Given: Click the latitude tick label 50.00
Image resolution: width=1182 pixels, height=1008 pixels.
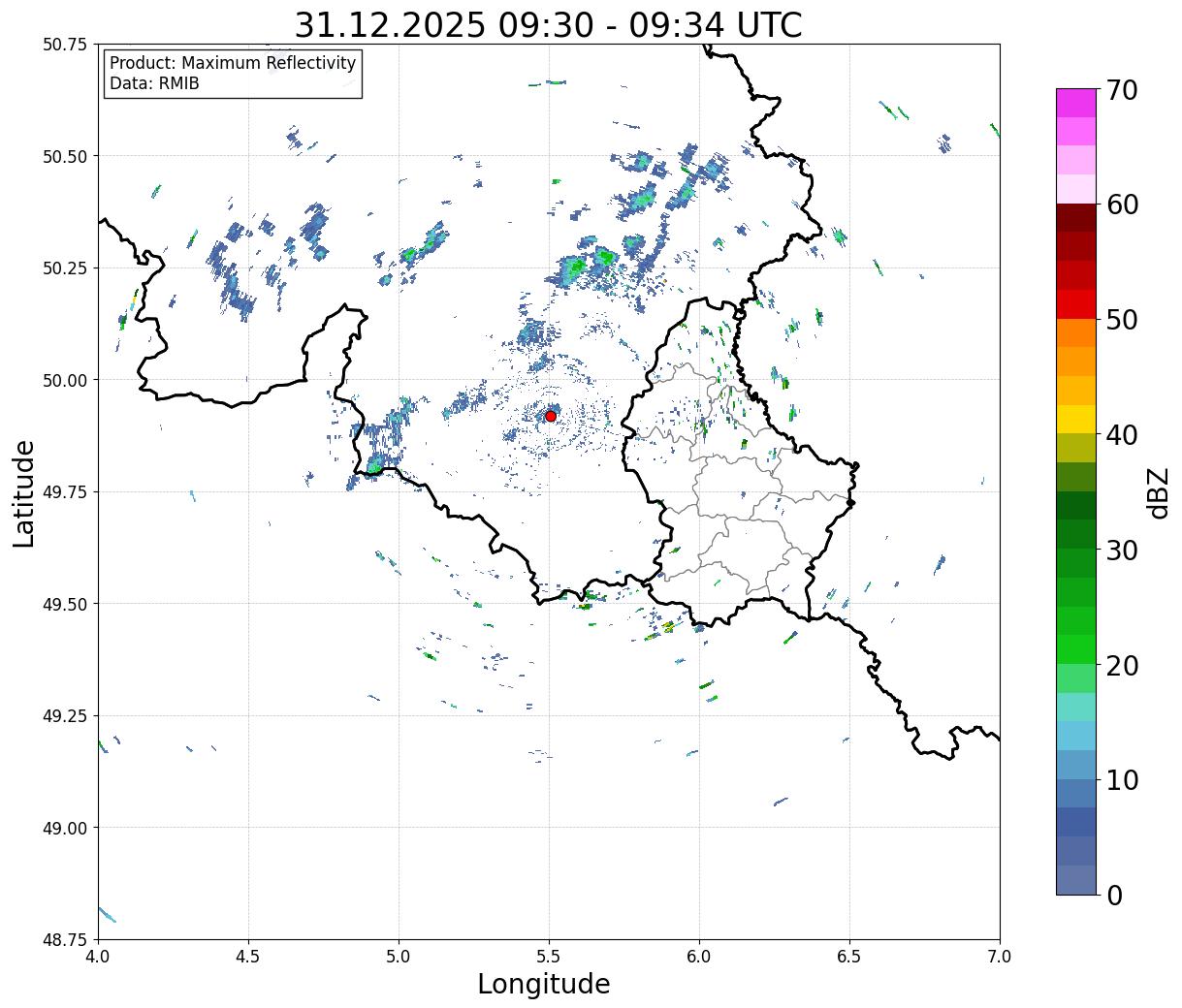Looking at the screenshot, I should 65,380.
